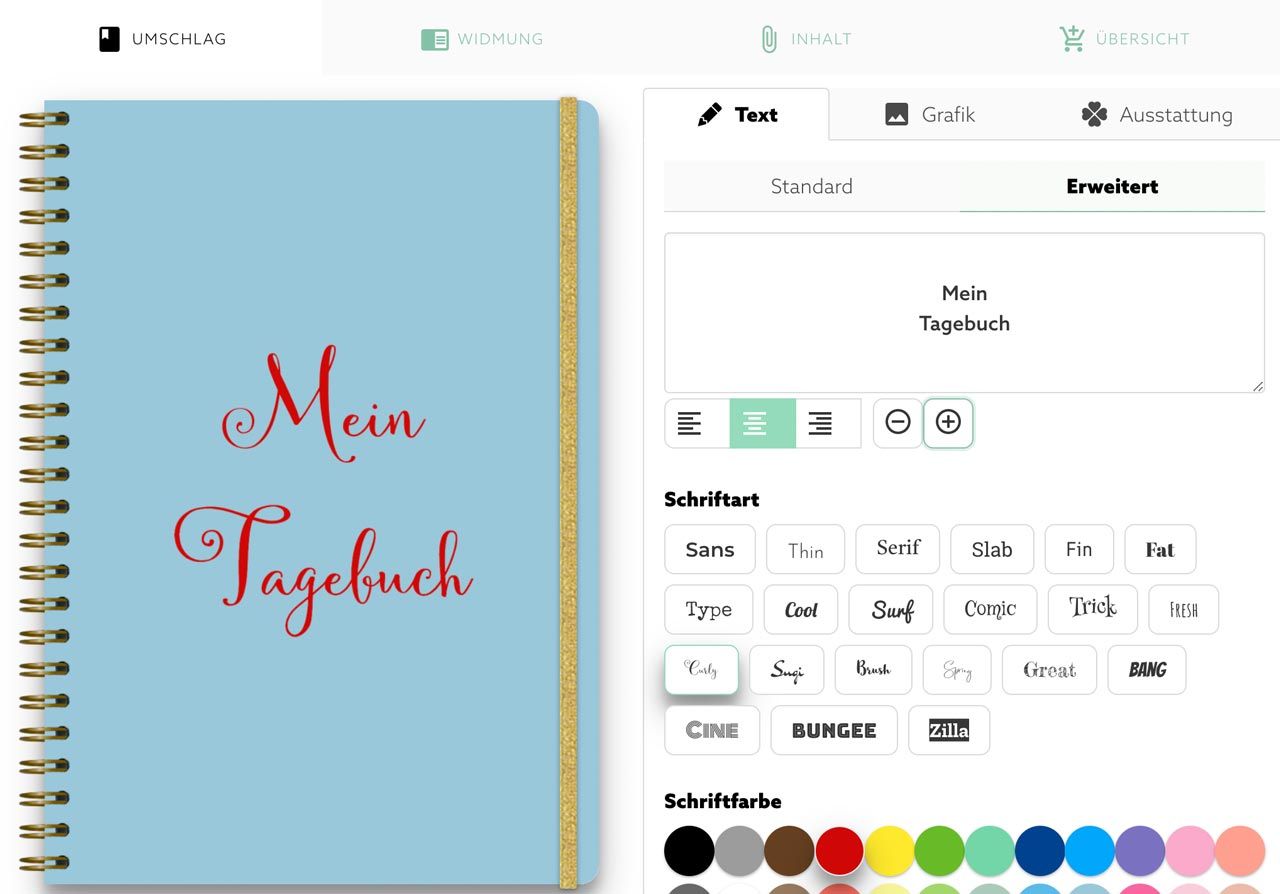Viewport: 1280px width, 894px height.
Task: Pick the mint green font color
Action: click(990, 851)
